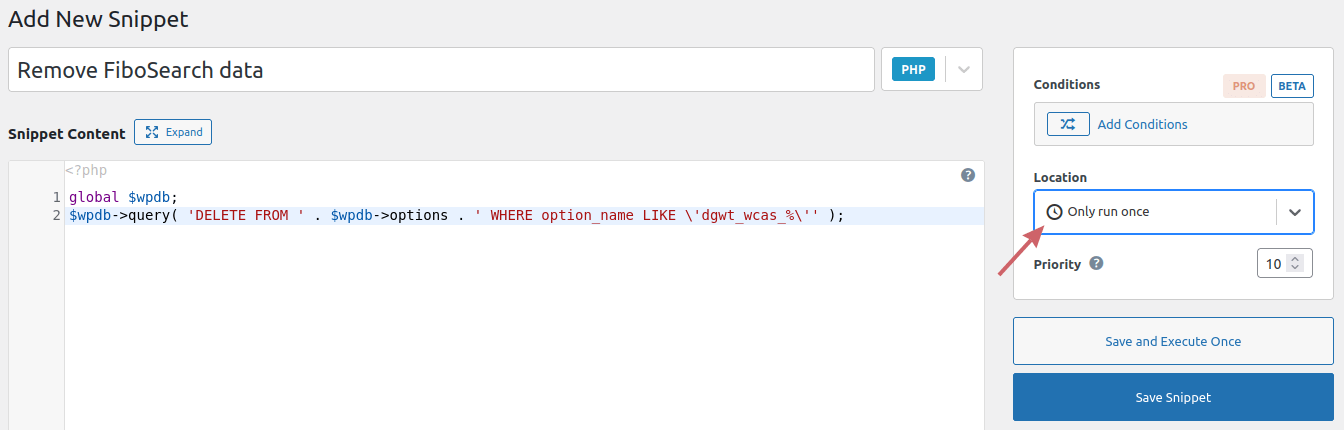This screenshot has width=1344, height=430.
Task: Click the 'Add New Snippet' heading
Action: pyautogui.click(x=98, y=18)
